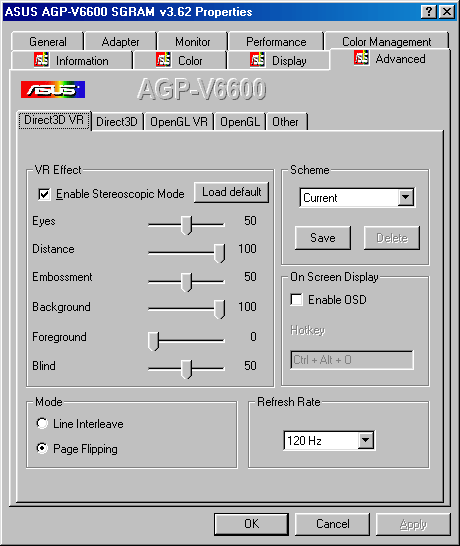460x546 pixels.
Task: Click the Load default button
Action: [232, 192]
